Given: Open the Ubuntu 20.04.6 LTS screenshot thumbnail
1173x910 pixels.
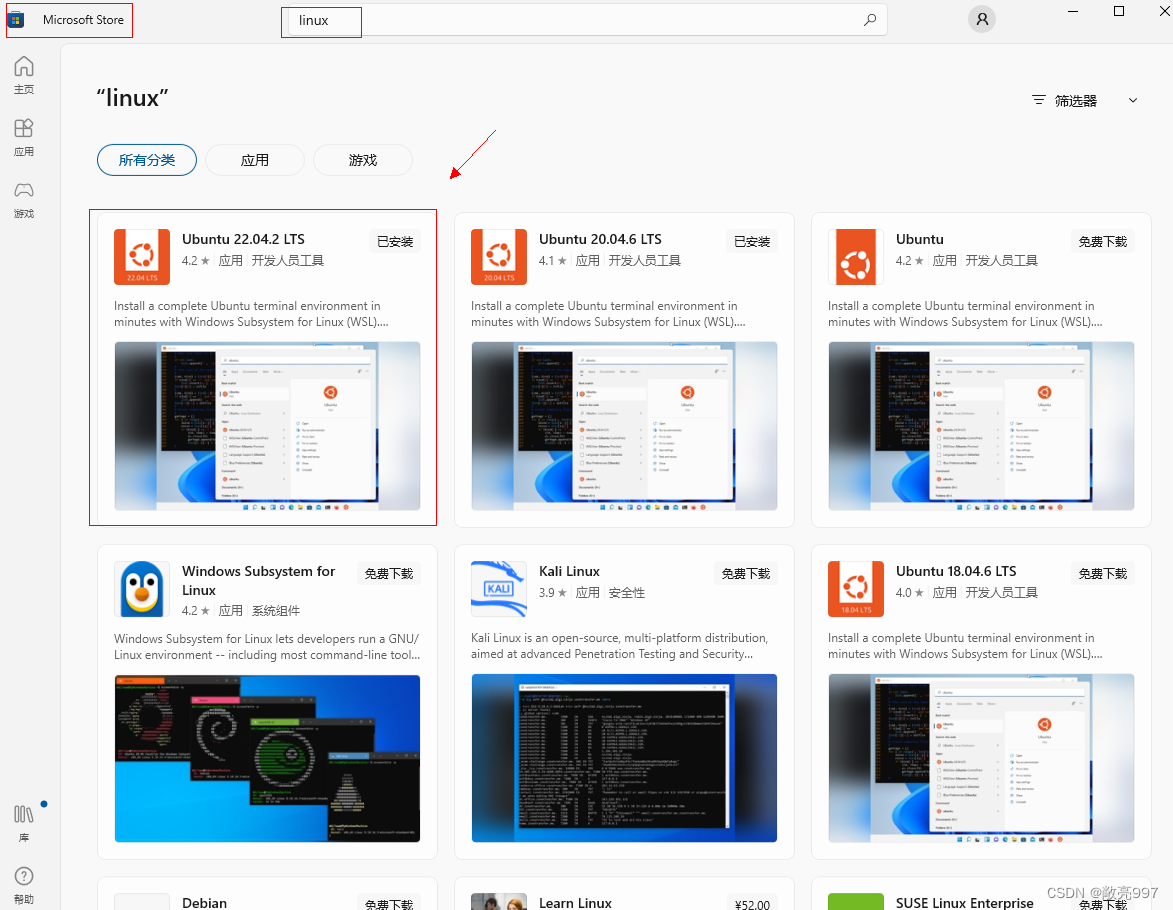Looking at the screenshot, I should click(624, 426).
